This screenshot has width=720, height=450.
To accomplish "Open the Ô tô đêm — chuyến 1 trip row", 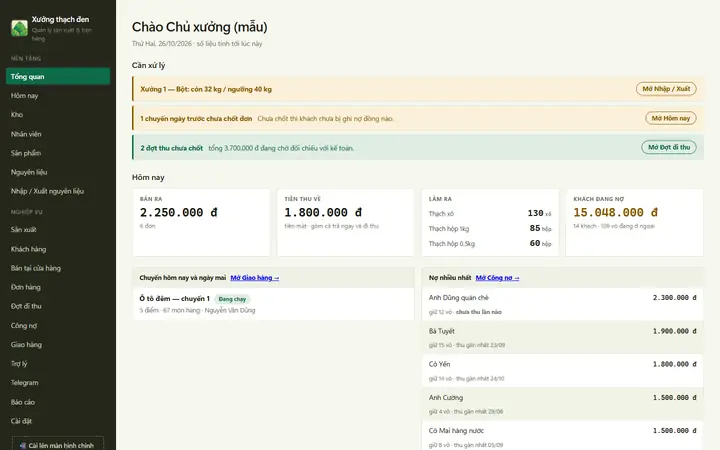I will click(273, 304).
